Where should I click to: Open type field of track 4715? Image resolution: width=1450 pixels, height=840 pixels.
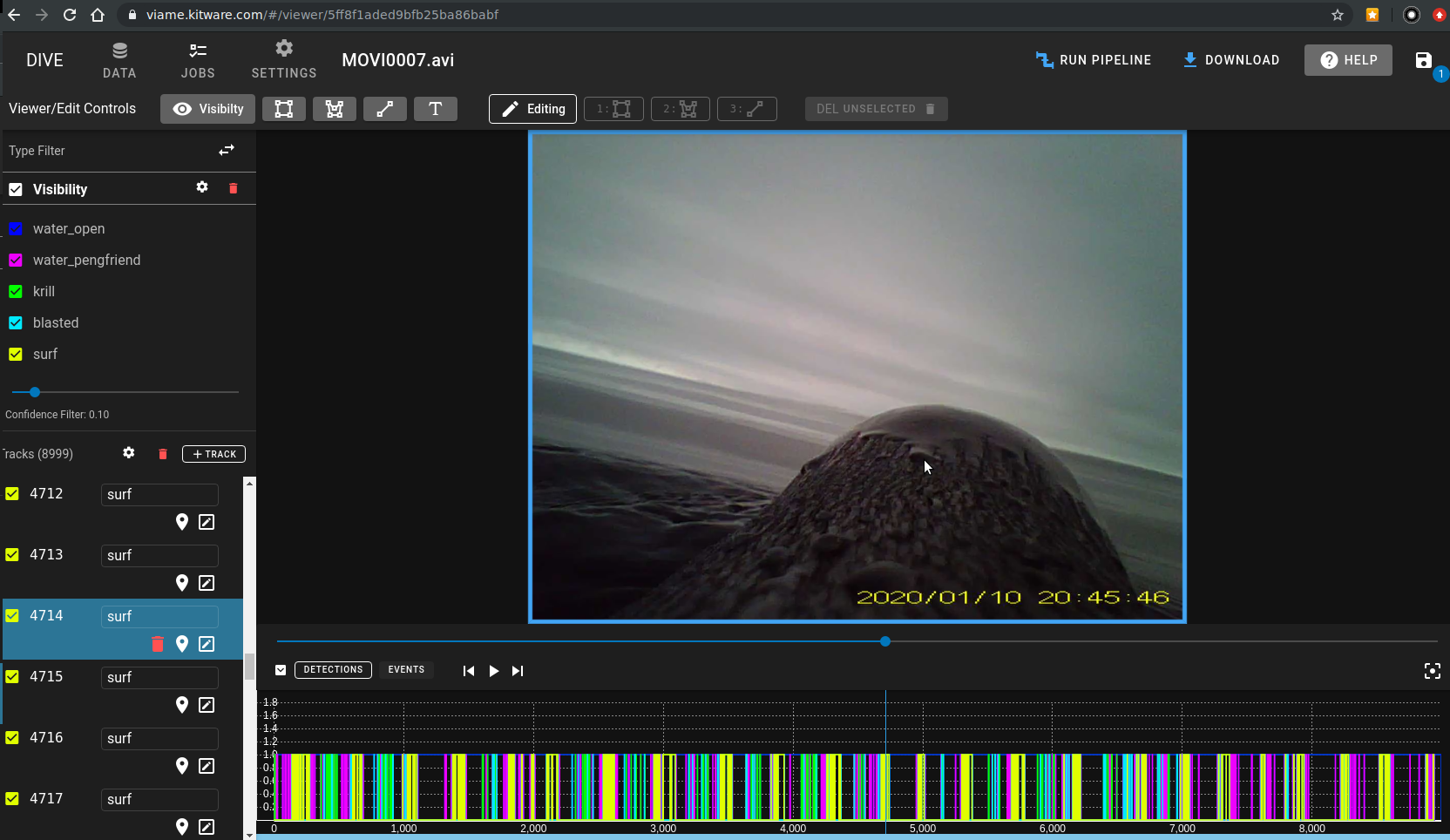pos(159,677)
